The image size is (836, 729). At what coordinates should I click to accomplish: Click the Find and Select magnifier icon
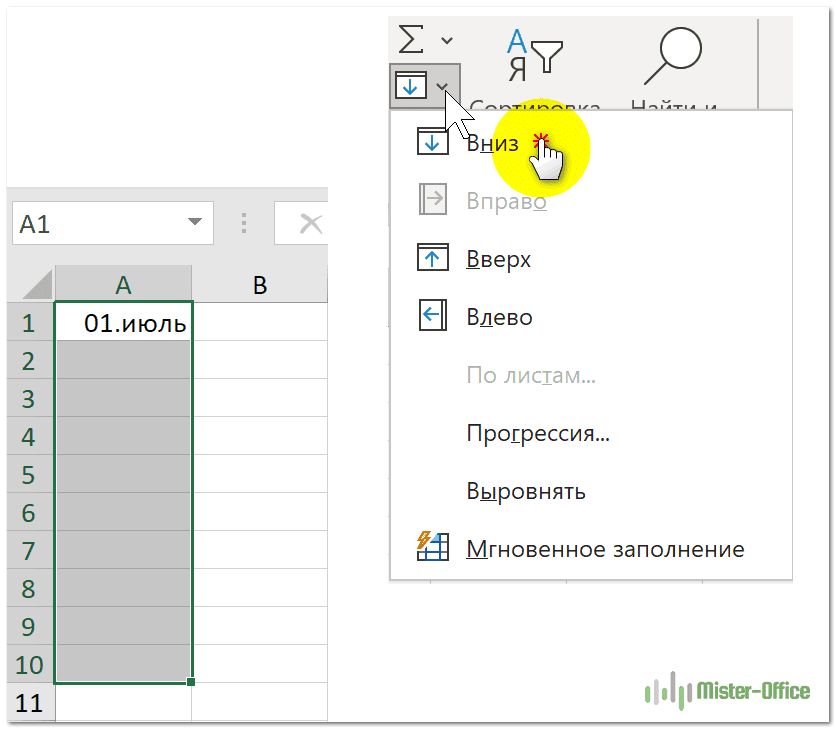coord(673,55)
